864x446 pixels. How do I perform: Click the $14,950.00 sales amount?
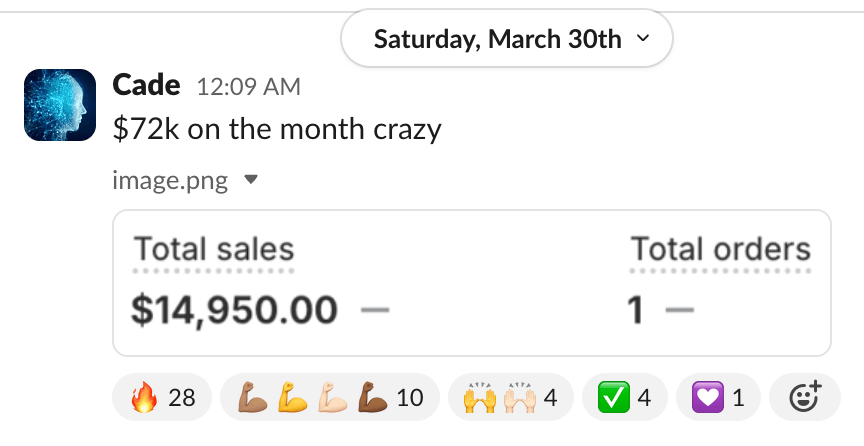coord(234,310)
